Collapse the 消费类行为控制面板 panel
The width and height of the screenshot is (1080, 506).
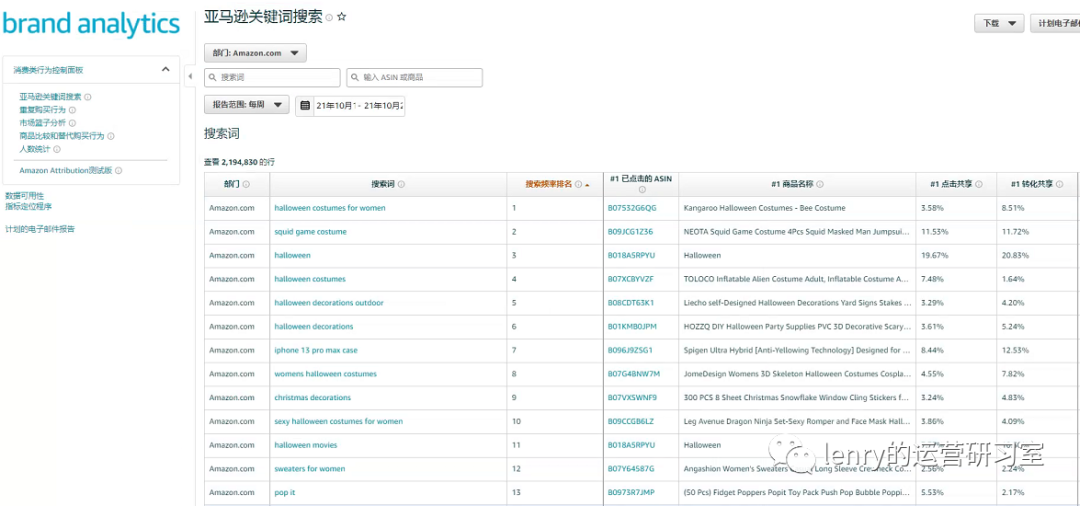pos(165,70)
